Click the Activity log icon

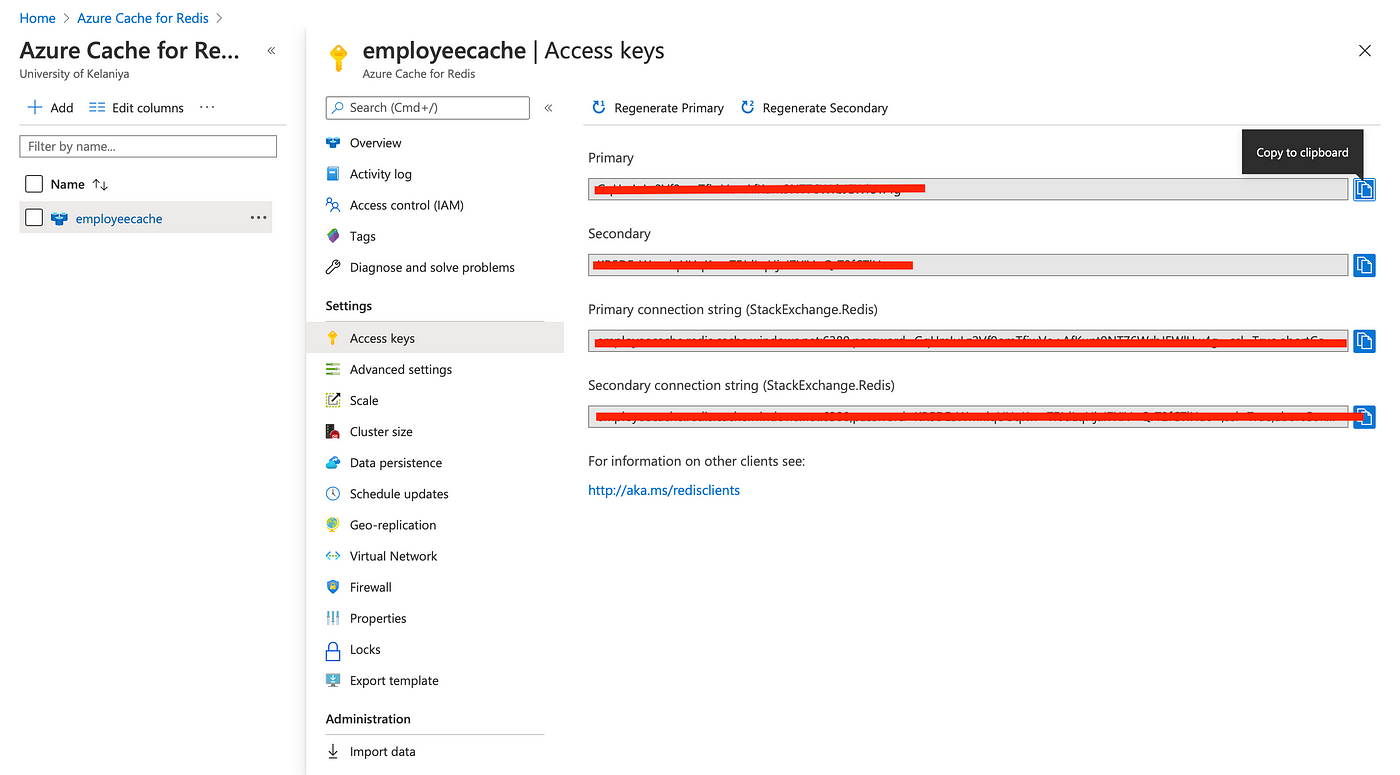tap(333, 174)
